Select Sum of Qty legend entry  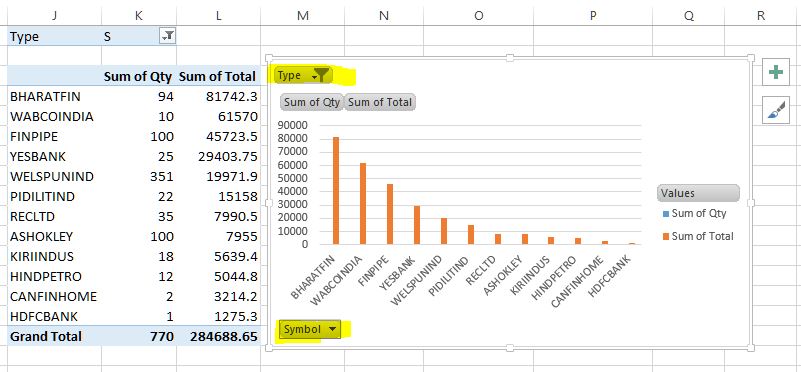pos(694,214)
